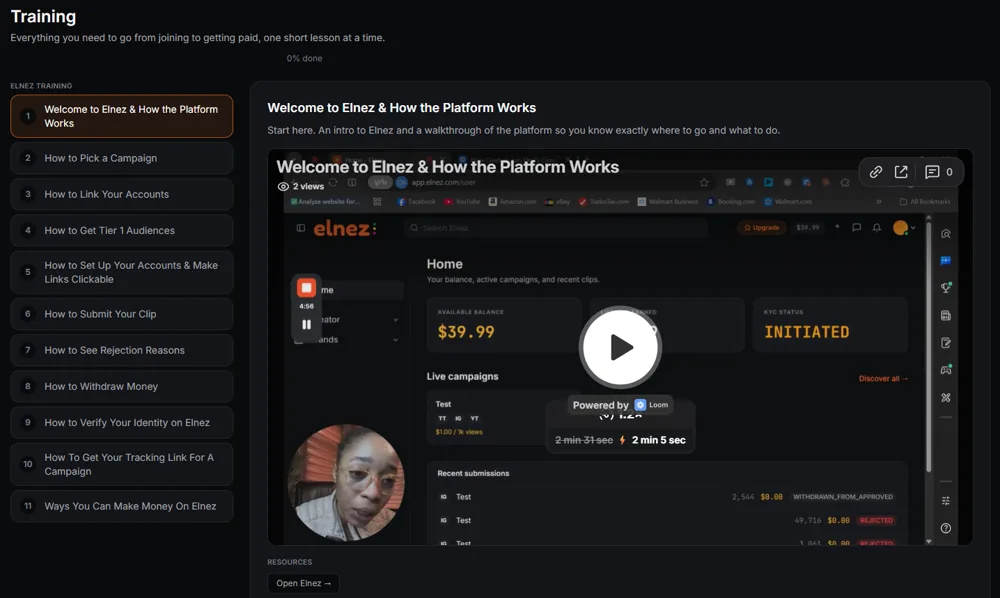Open lesson How to Pick a Campaign
The width and height of the screenshot is (1000, 598).
(122, 158)
